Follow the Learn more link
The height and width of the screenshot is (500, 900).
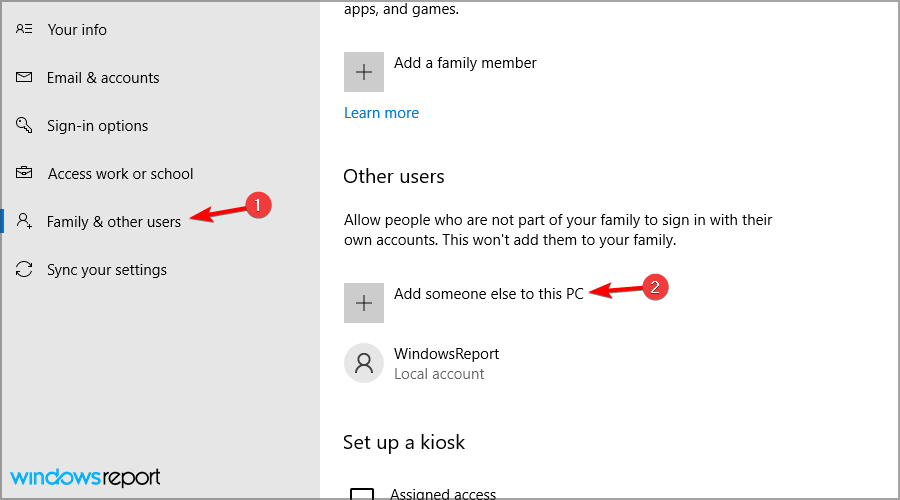(381, 113)
